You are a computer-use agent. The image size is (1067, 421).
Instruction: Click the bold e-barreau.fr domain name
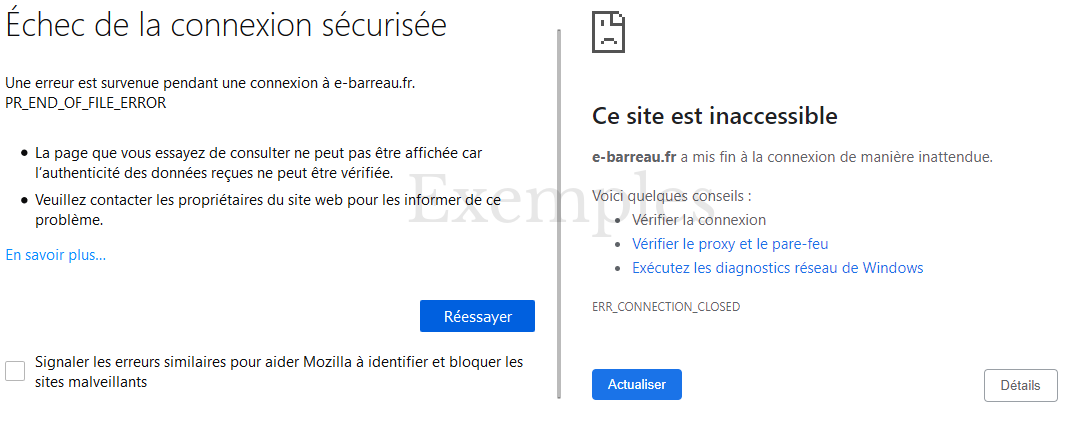point(634,157)
